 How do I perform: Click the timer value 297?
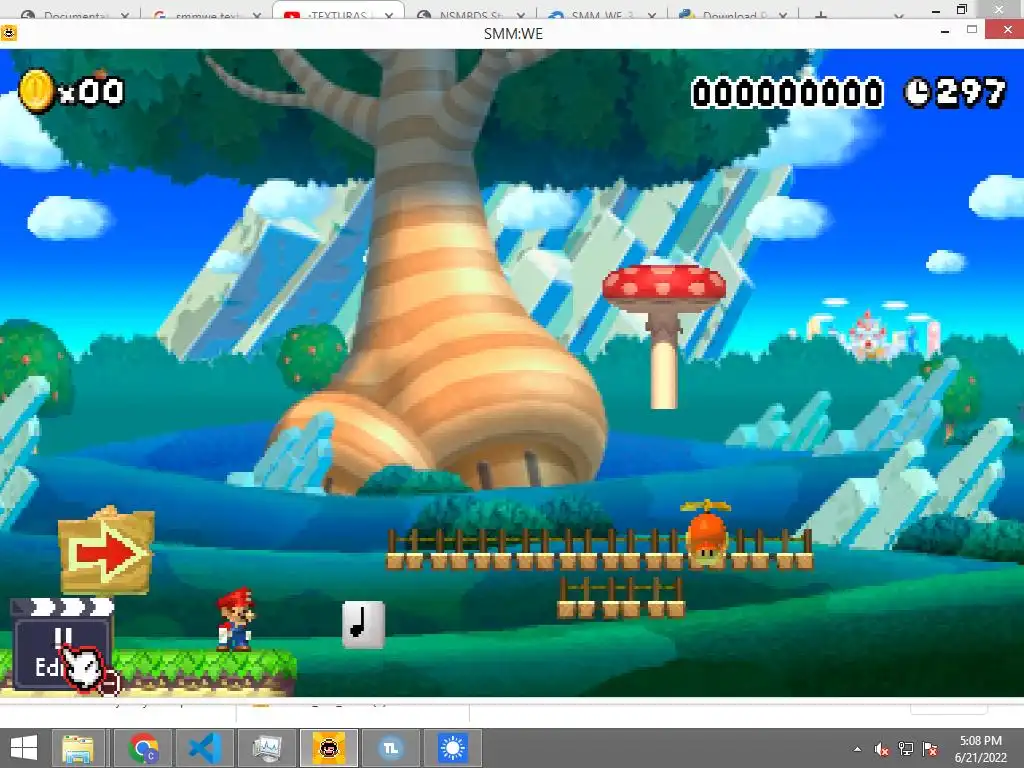click(x=970, y=92)
